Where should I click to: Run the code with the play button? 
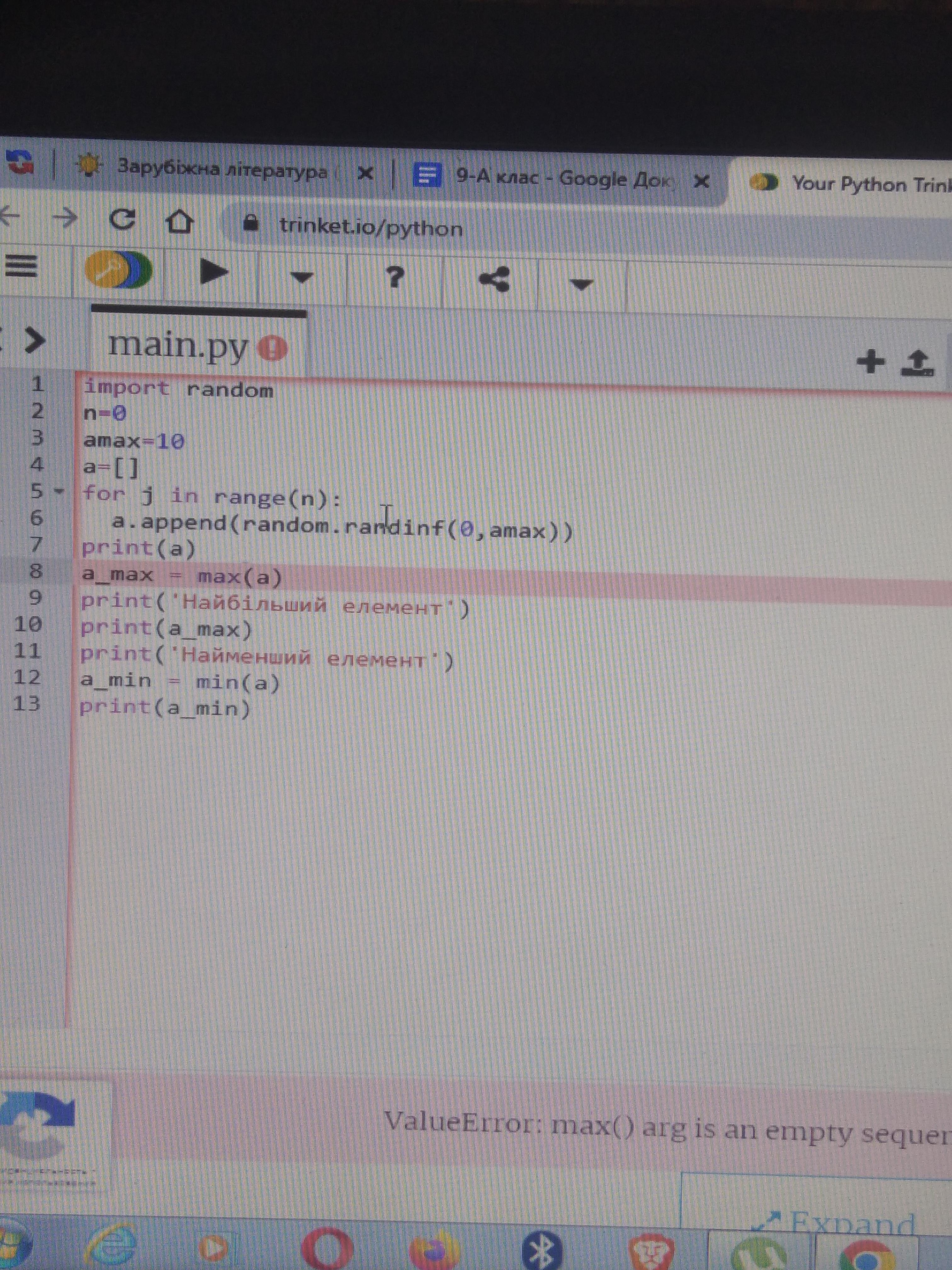pos(213,272)
